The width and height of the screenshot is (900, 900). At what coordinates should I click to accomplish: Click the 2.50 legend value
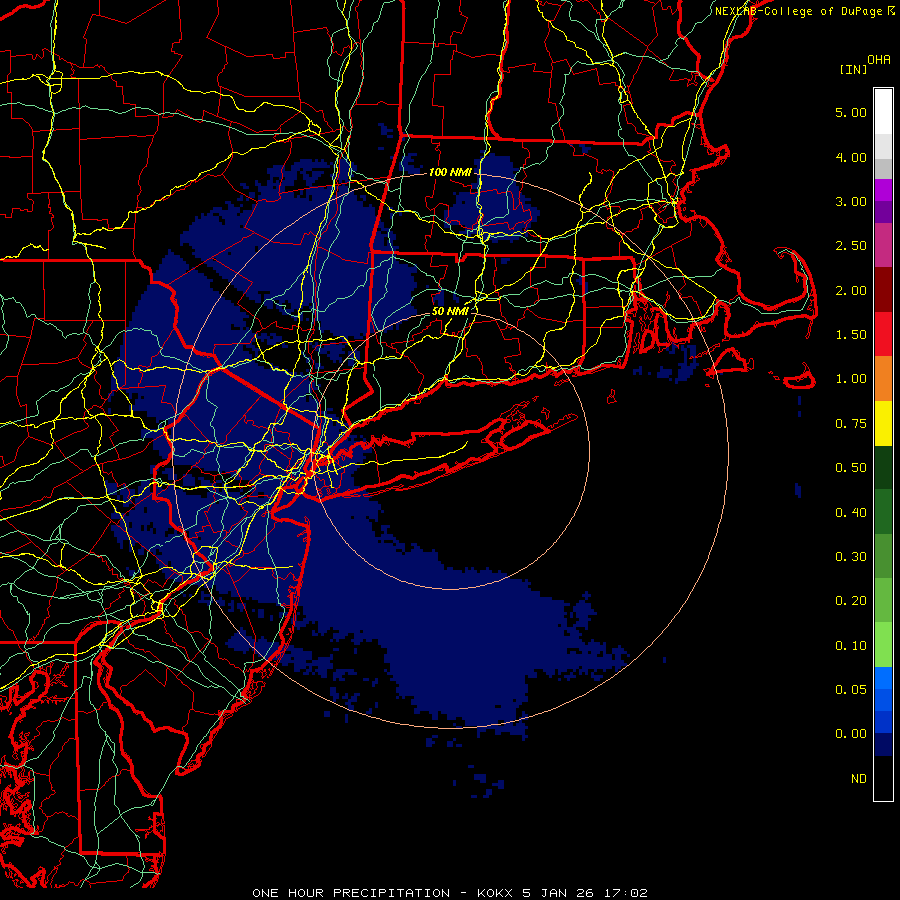pyautogui.click(x=851, y=246)
